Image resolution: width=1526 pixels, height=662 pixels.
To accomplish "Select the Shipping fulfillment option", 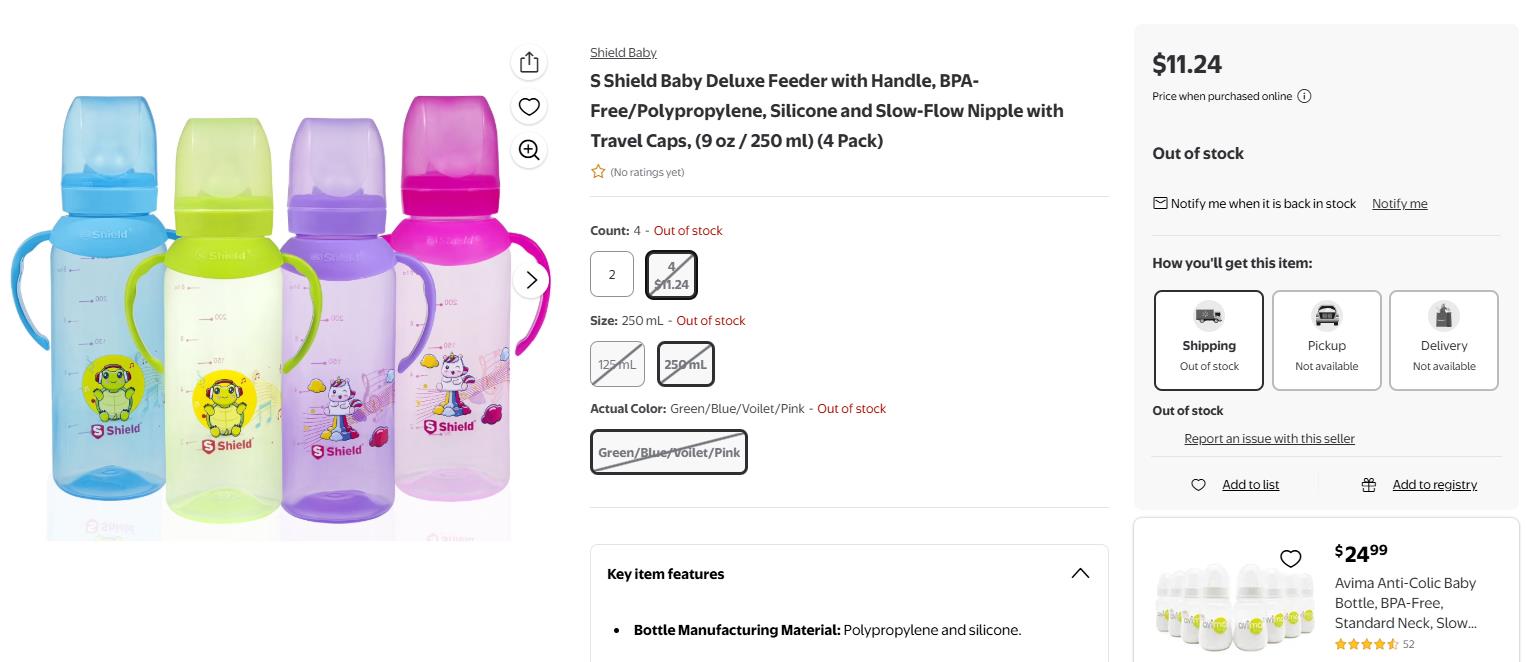I will [x=1209, y=340].
